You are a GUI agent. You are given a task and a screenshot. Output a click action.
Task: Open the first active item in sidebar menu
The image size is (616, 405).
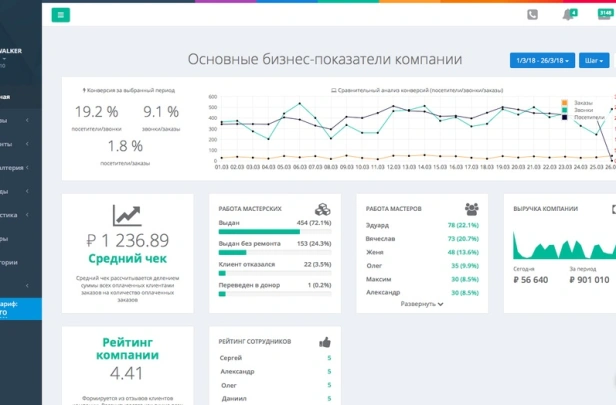tap(15, 97)
